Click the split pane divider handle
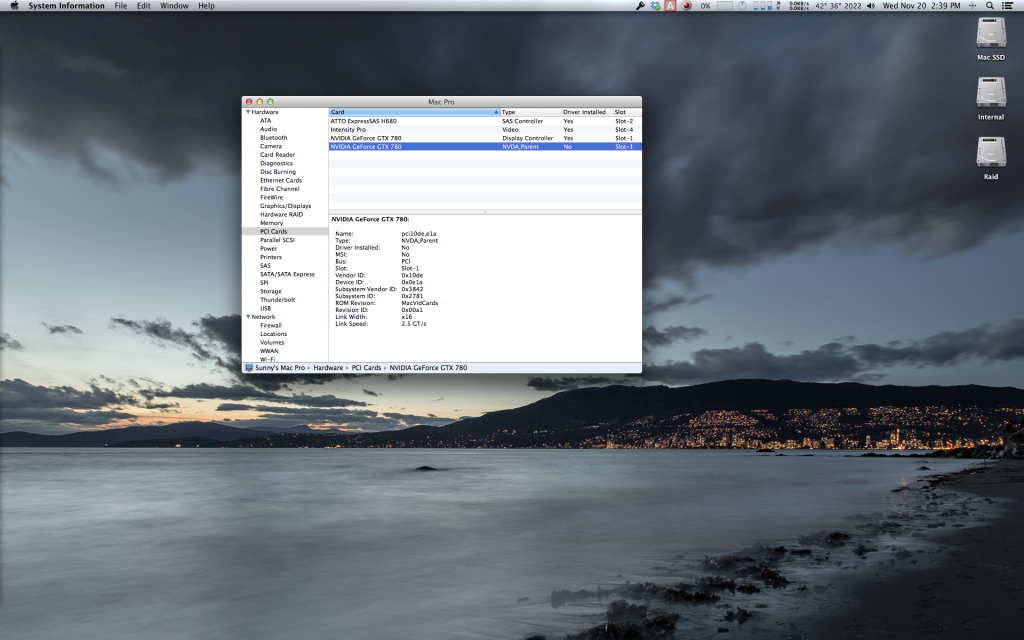The height and width of the screenshot is (640, 1024). coord(485,212)
